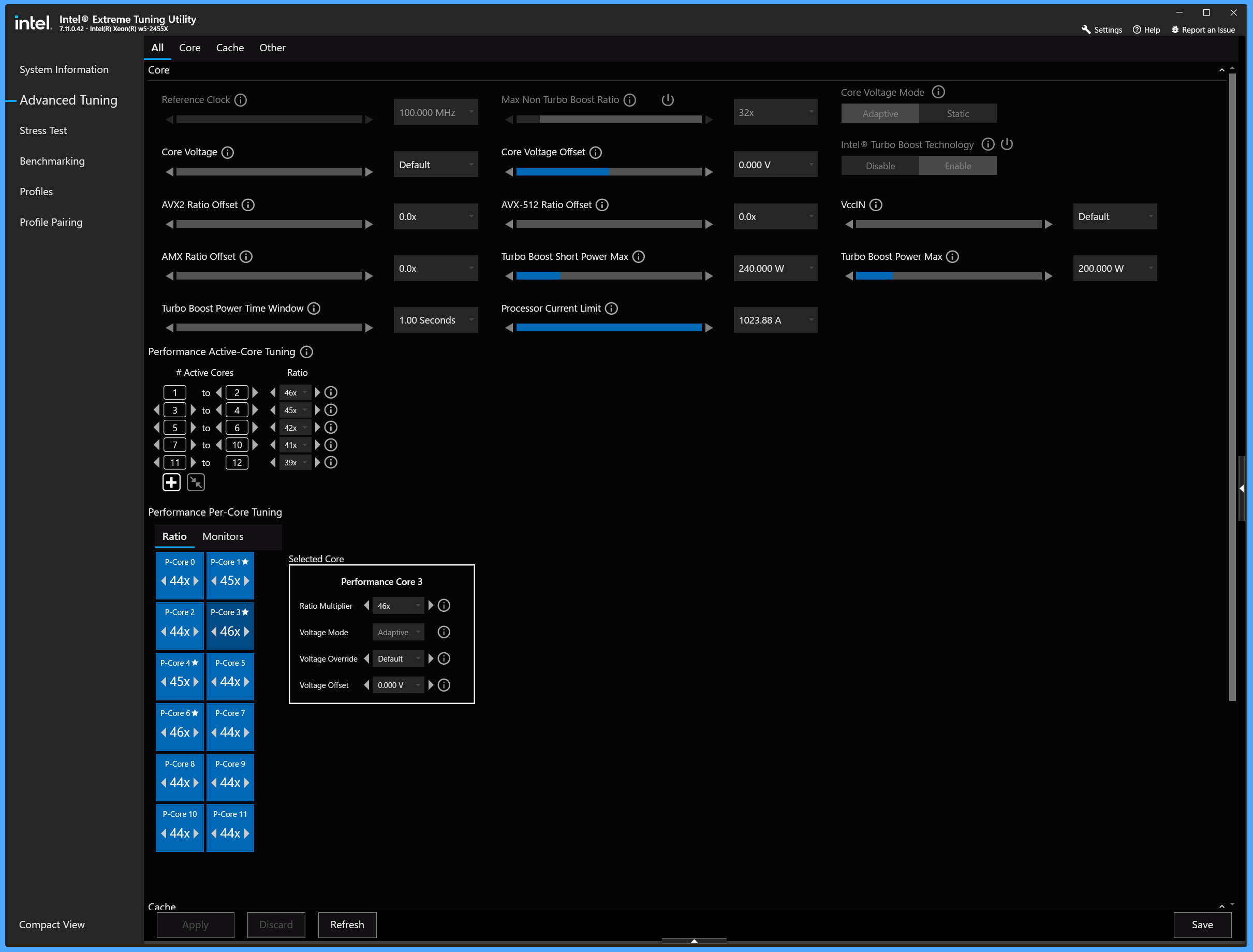
Task: Open Turbo Boost Short Power Max 240.000 W dropdown
Action: [x=775, y=268]
